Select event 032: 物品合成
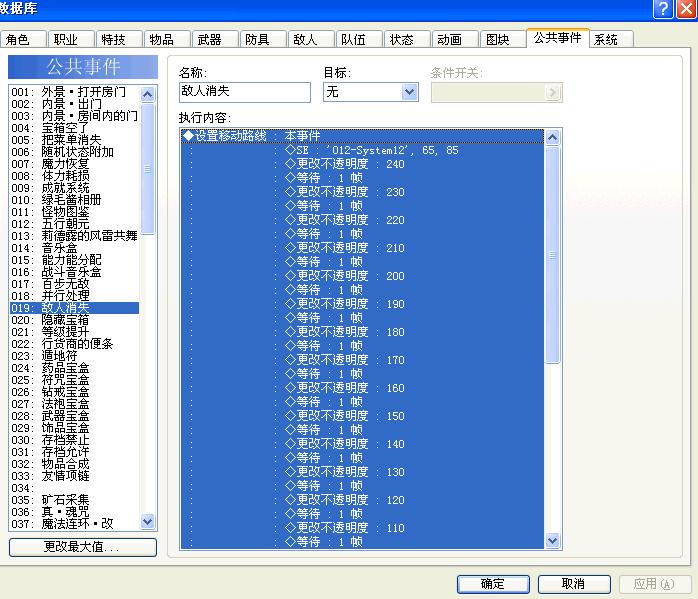The width and height of the screenshot is (698, 599). (x=74, y=464)
